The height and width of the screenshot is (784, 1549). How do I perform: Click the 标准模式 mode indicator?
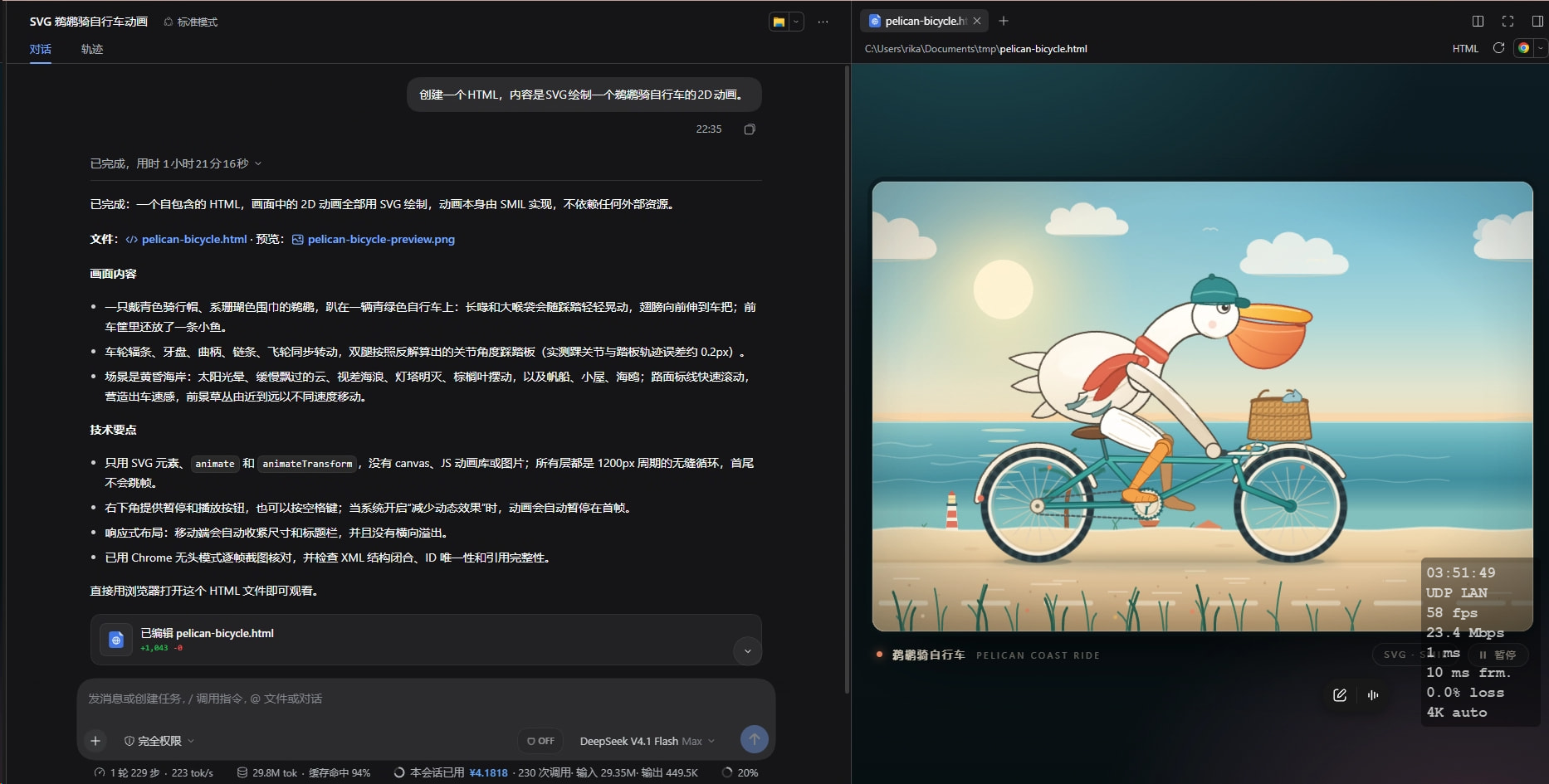point(191,22)
